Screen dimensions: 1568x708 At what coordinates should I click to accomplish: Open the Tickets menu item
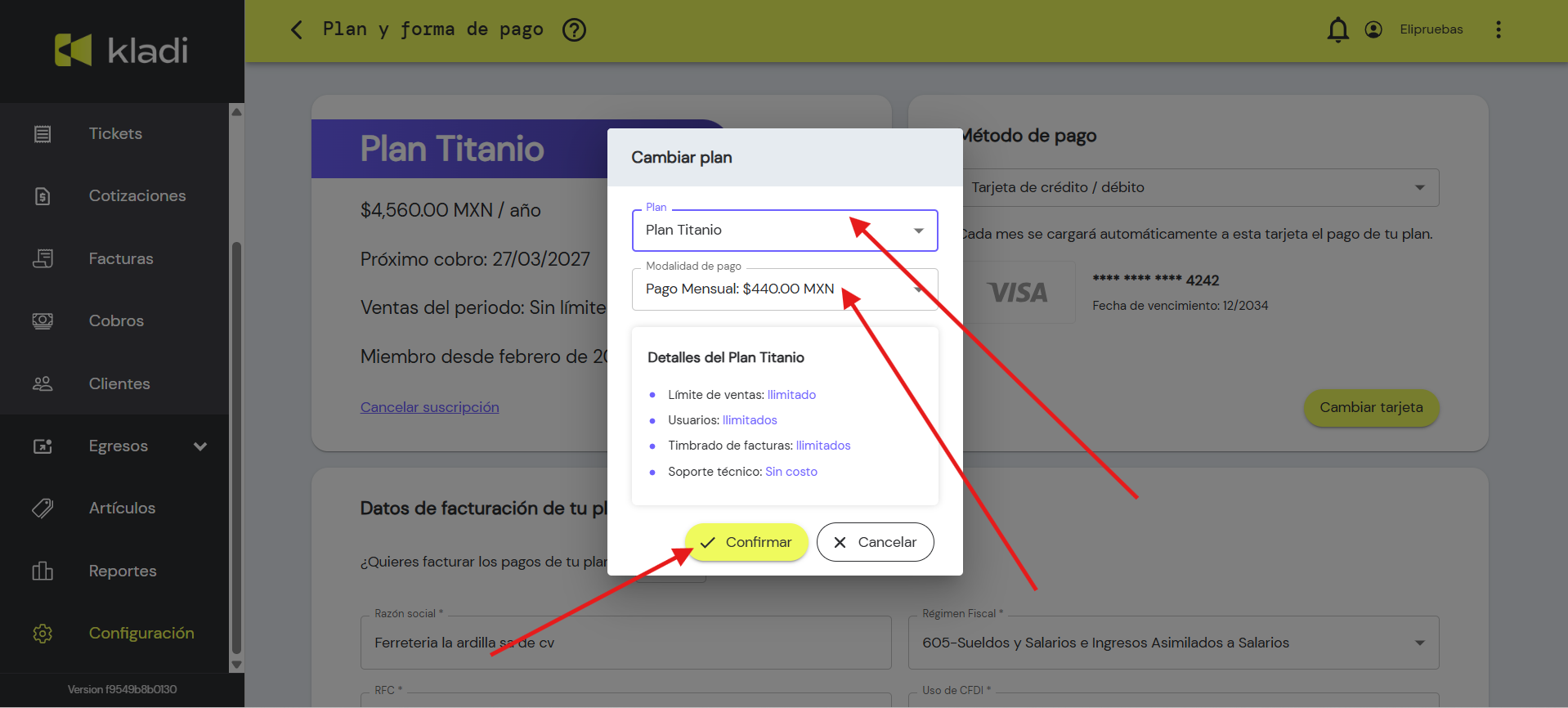click(114, 134)
